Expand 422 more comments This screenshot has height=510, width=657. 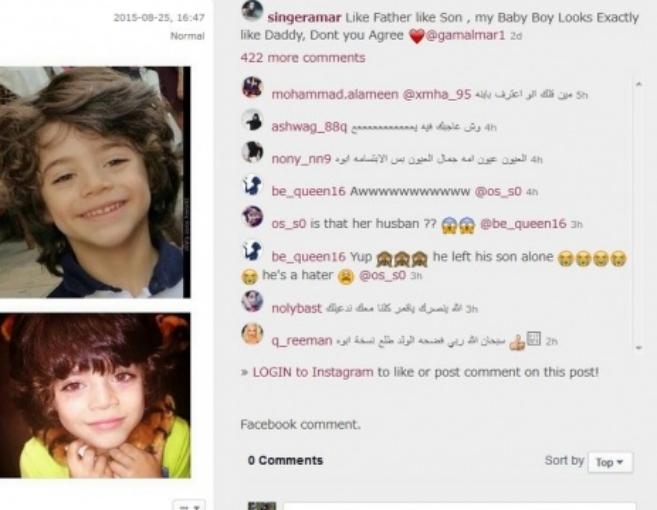[303, 57]
